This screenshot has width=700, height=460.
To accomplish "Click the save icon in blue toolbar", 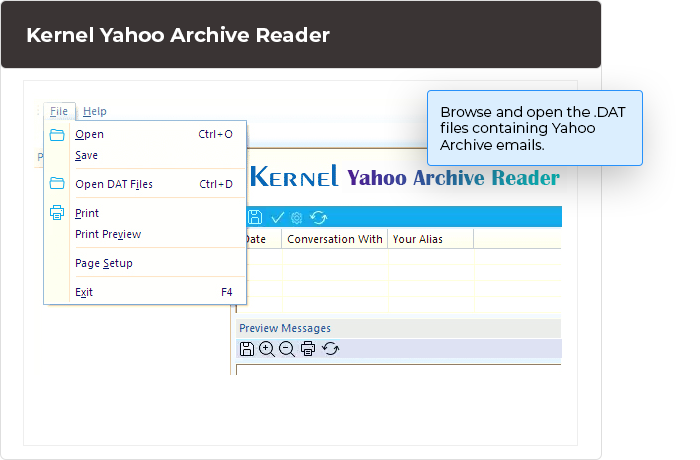I will point(255,217).
